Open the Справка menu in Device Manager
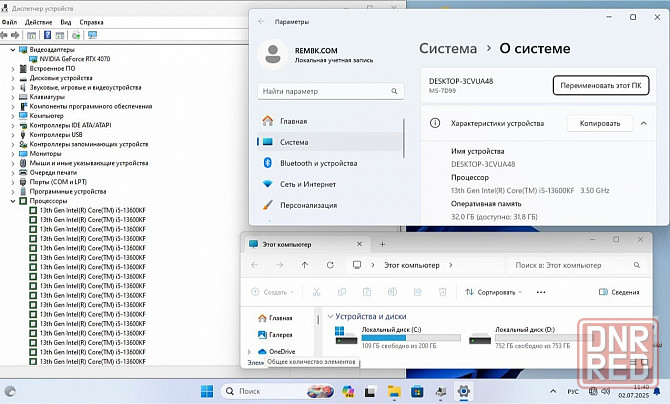 point(91,22)
